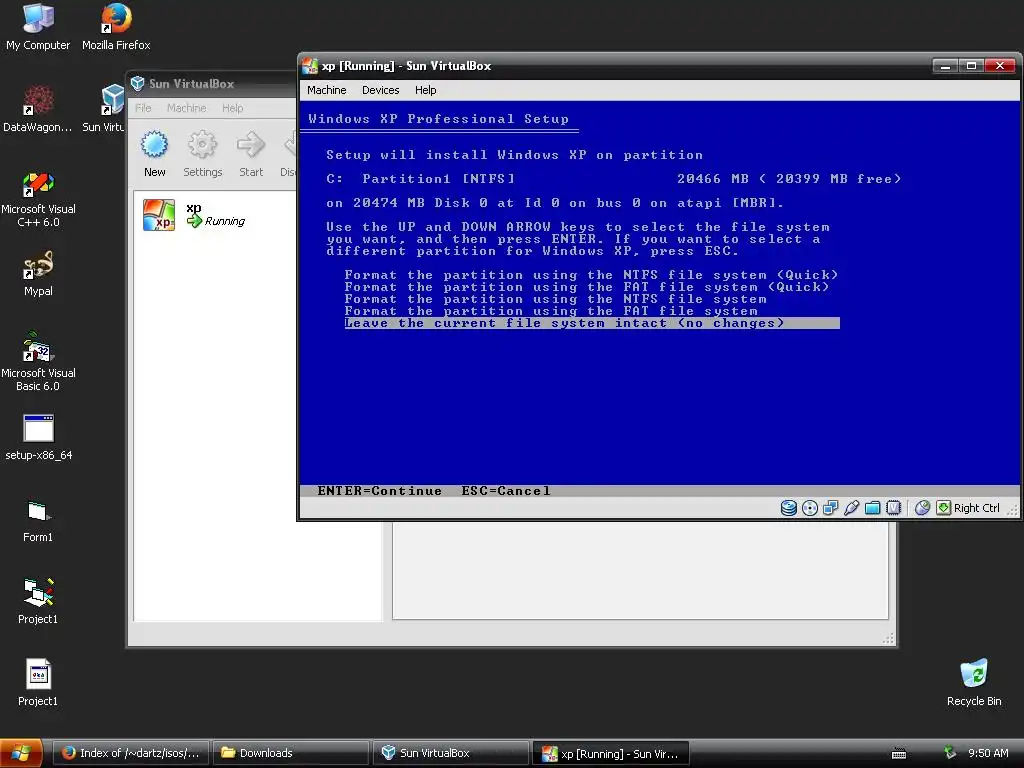Select Project1 document icon at bottom
This screenshot has height=768, width=1024.
pyautogui.click(x=38, y=682)
